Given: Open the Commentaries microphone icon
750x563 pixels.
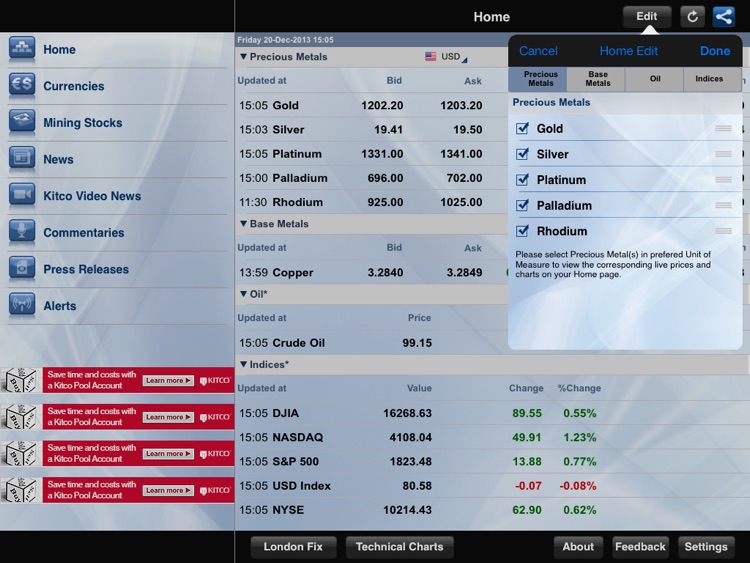Looking at the screenshot, I should (22, 232).
